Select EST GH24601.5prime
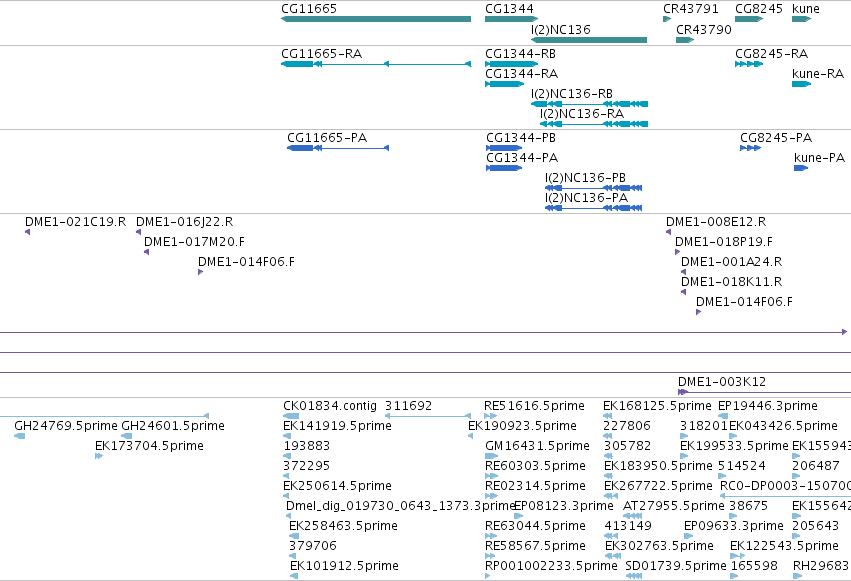This screenshot has height=581, width=851. tap(173, 426)
